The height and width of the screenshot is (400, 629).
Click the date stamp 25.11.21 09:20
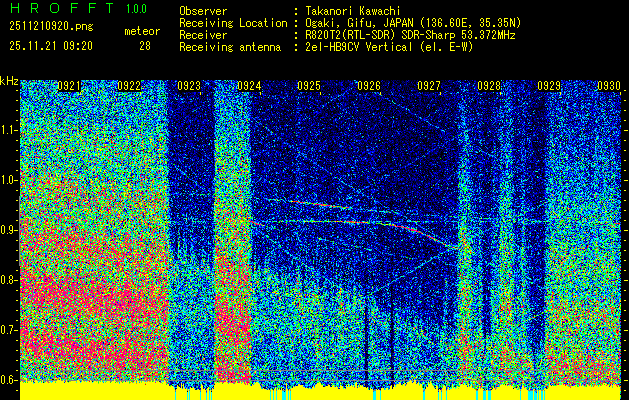(51, 46)
